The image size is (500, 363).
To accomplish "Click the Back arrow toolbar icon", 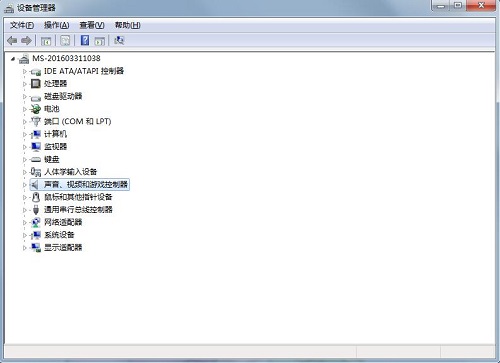I will coord(12,41).
